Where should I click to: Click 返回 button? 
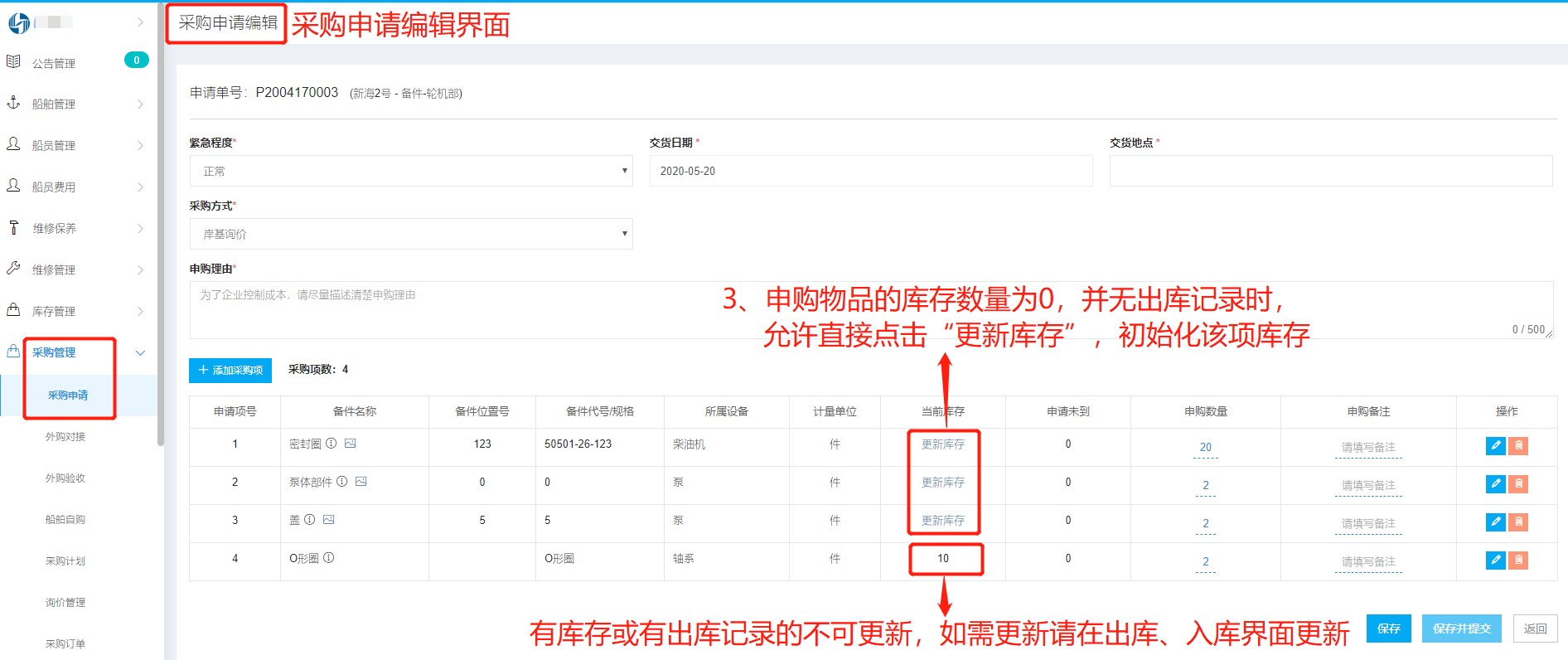[x=1535, y=628]
